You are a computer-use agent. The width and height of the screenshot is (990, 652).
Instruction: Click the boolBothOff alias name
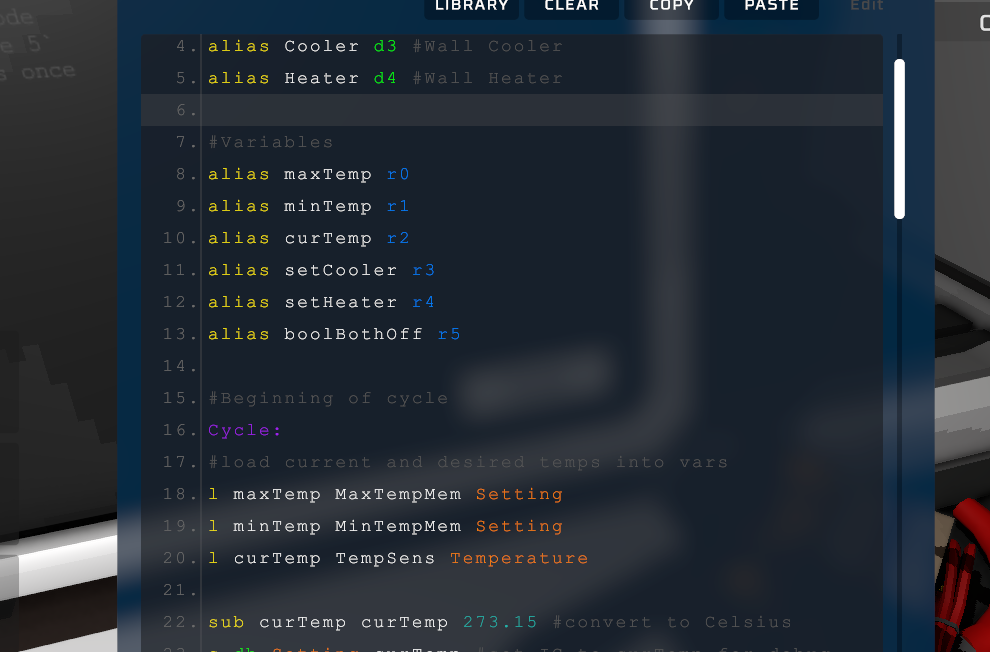pos(353,334)
